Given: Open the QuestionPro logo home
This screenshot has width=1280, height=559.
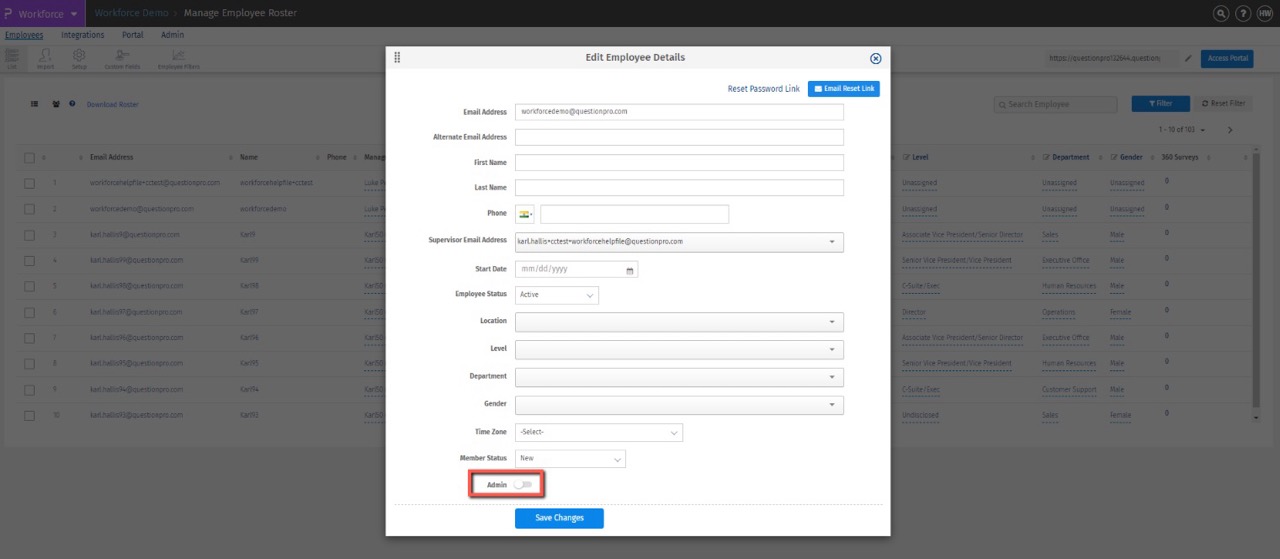Looking at the screenshot, I should tap(8, 13).
